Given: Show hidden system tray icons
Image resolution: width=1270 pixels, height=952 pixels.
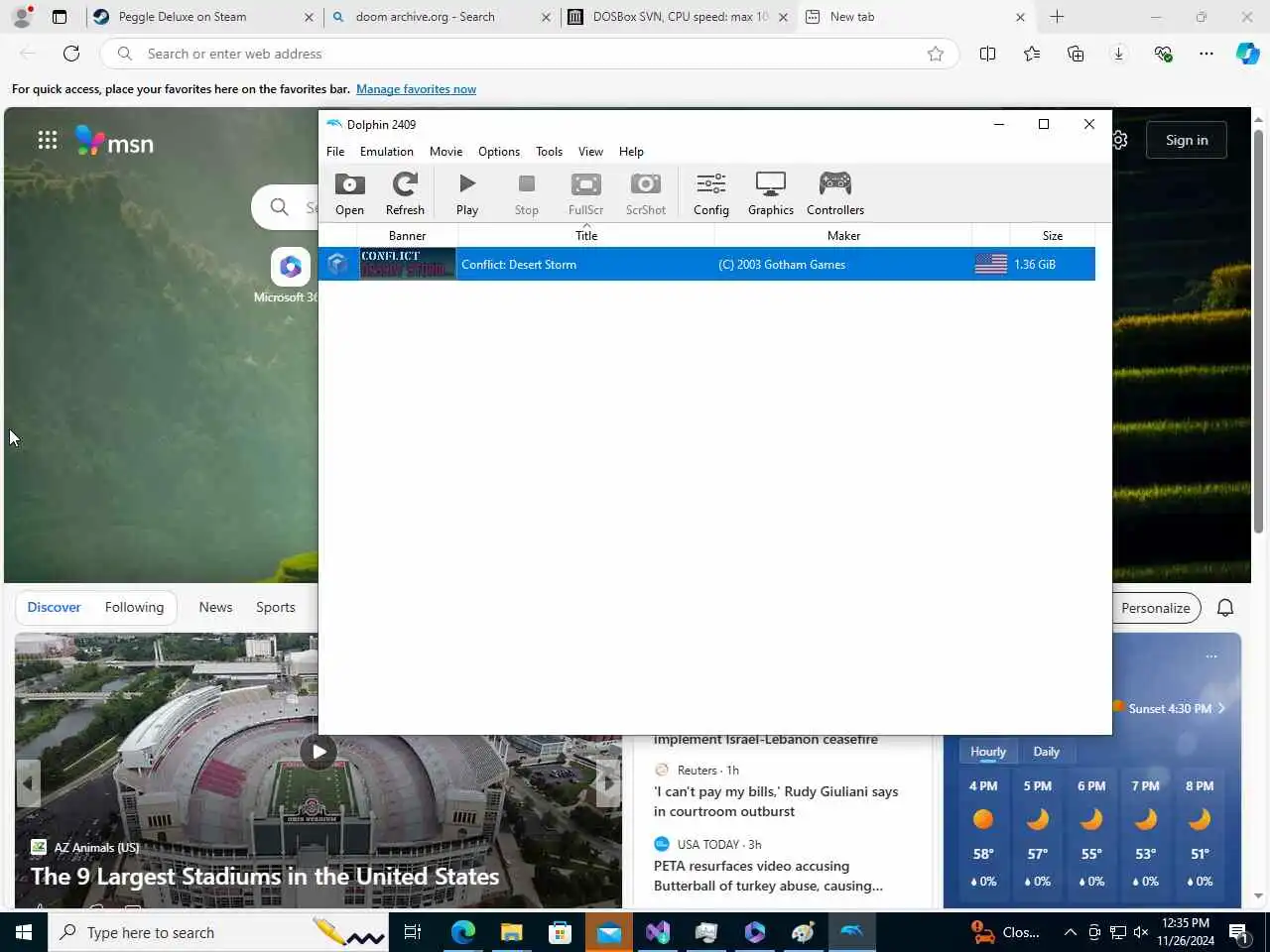Looking at the screenshot, I should tap(1070, 932).
